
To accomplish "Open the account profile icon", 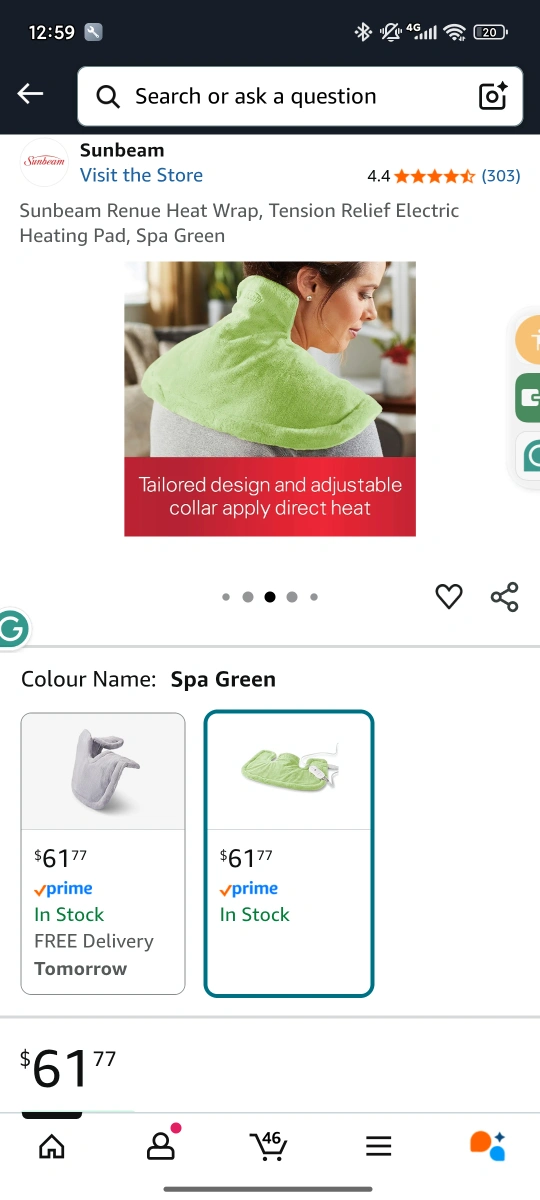I will tap(161, 1145).
